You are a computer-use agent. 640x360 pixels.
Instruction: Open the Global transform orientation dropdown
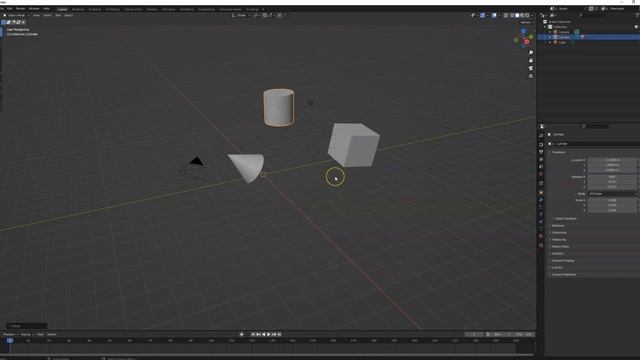tap(241, 15)
